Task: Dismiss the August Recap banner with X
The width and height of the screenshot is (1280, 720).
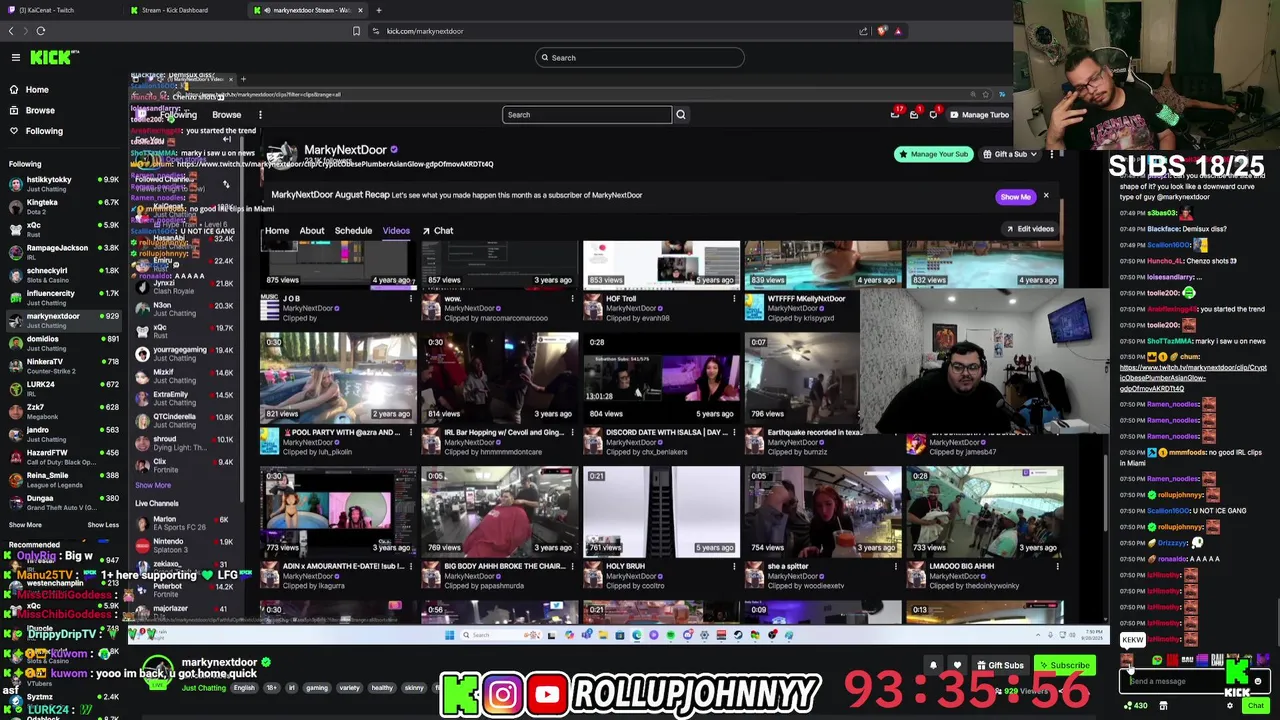Action: coord(1046,196)
